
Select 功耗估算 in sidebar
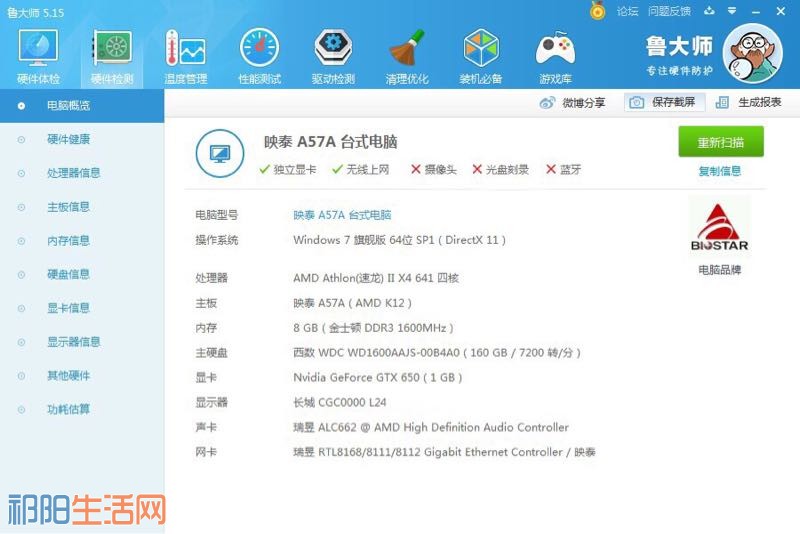click(x=82, y=409)
